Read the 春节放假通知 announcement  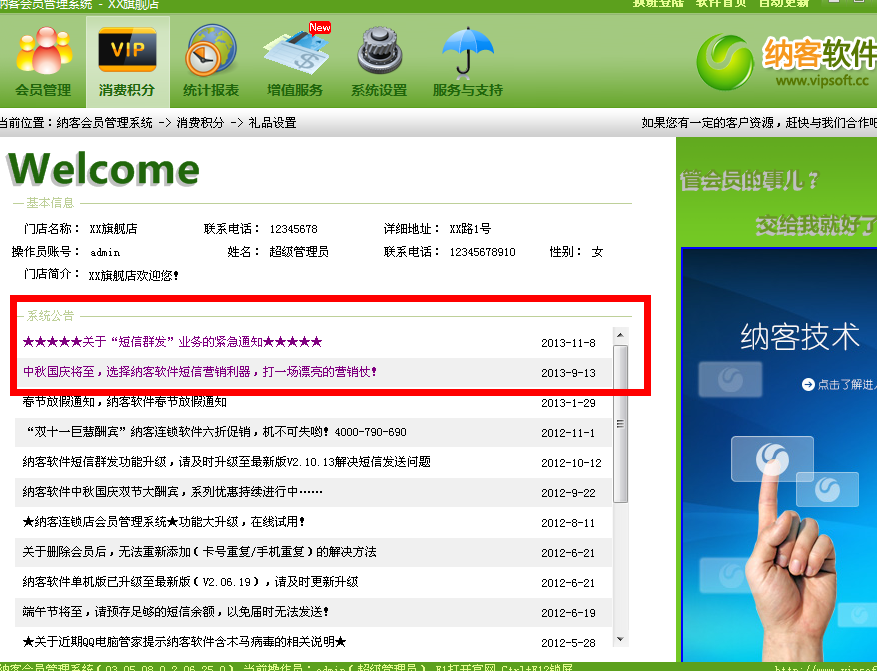click(124, 402)
